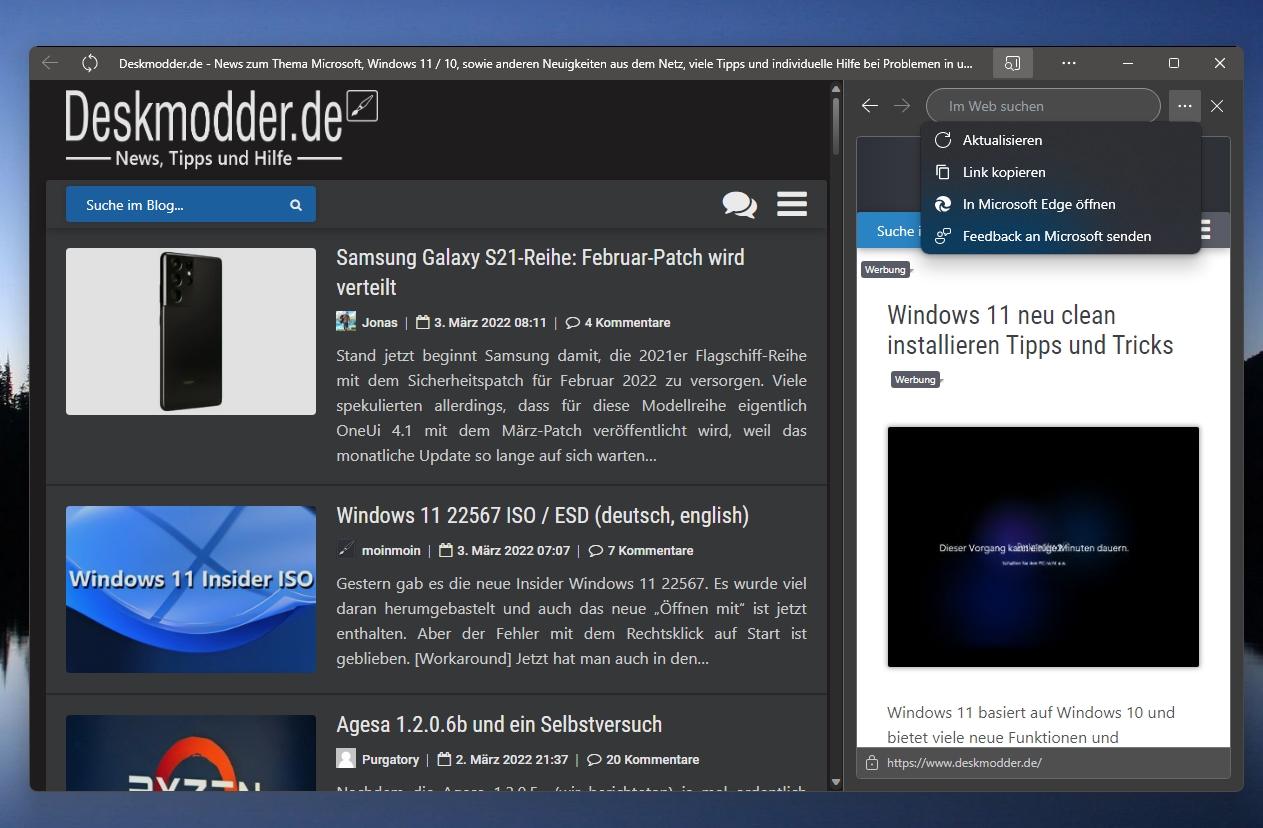Open the hamburger menu on the main page
Image resolution: width=1263 pixels, height=828 pixels.
(792, 204)
